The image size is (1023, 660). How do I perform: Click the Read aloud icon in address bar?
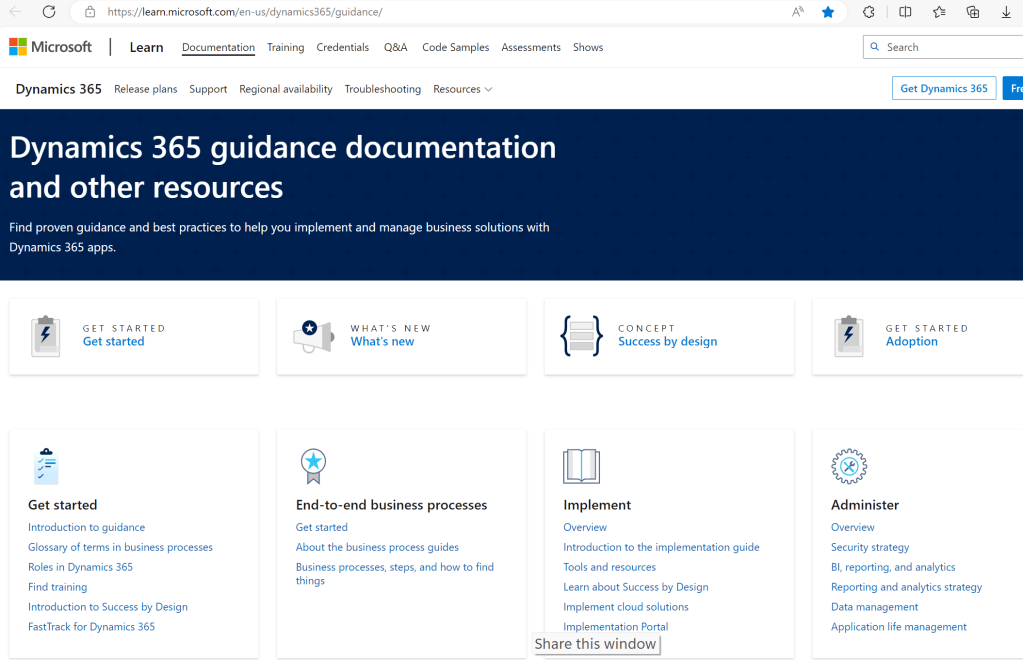coord(797,12)
